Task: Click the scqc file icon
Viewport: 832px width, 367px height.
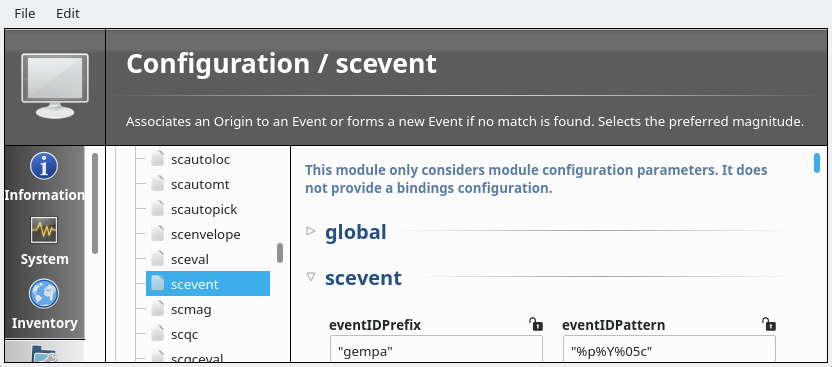Action: (x=158, y=334)
